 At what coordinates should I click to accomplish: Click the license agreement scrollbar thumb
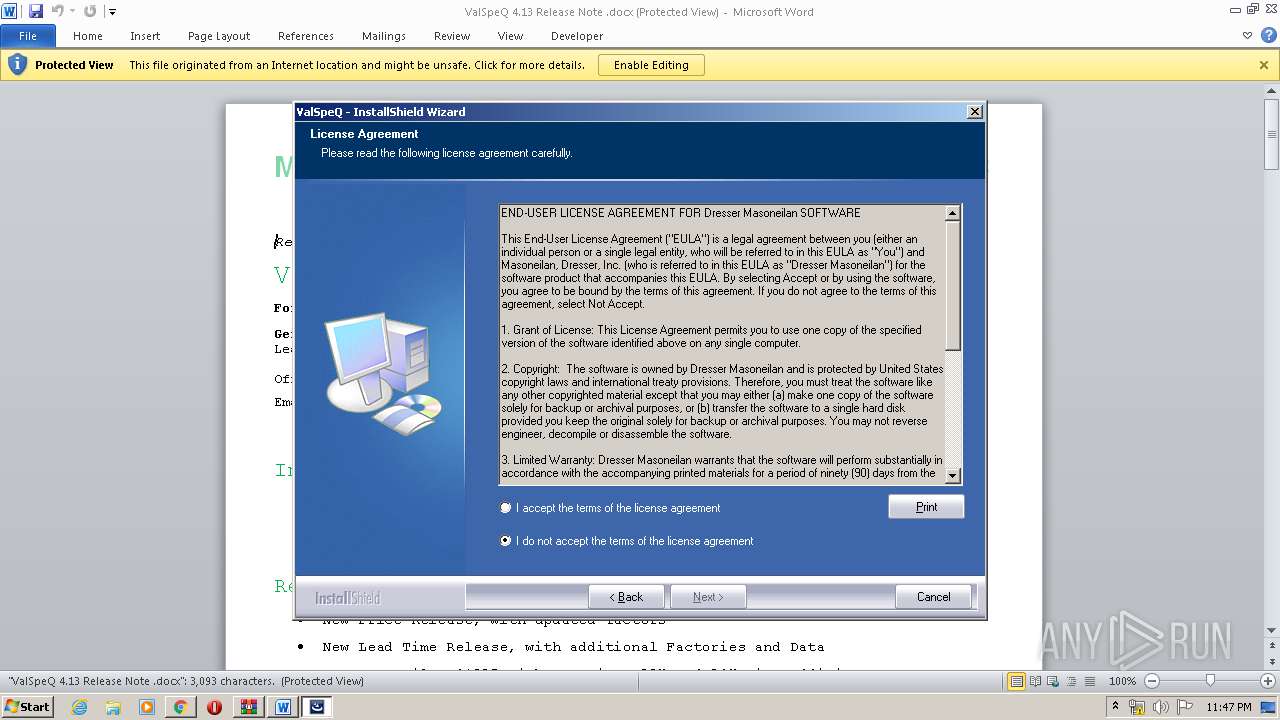tap(953, 285)
